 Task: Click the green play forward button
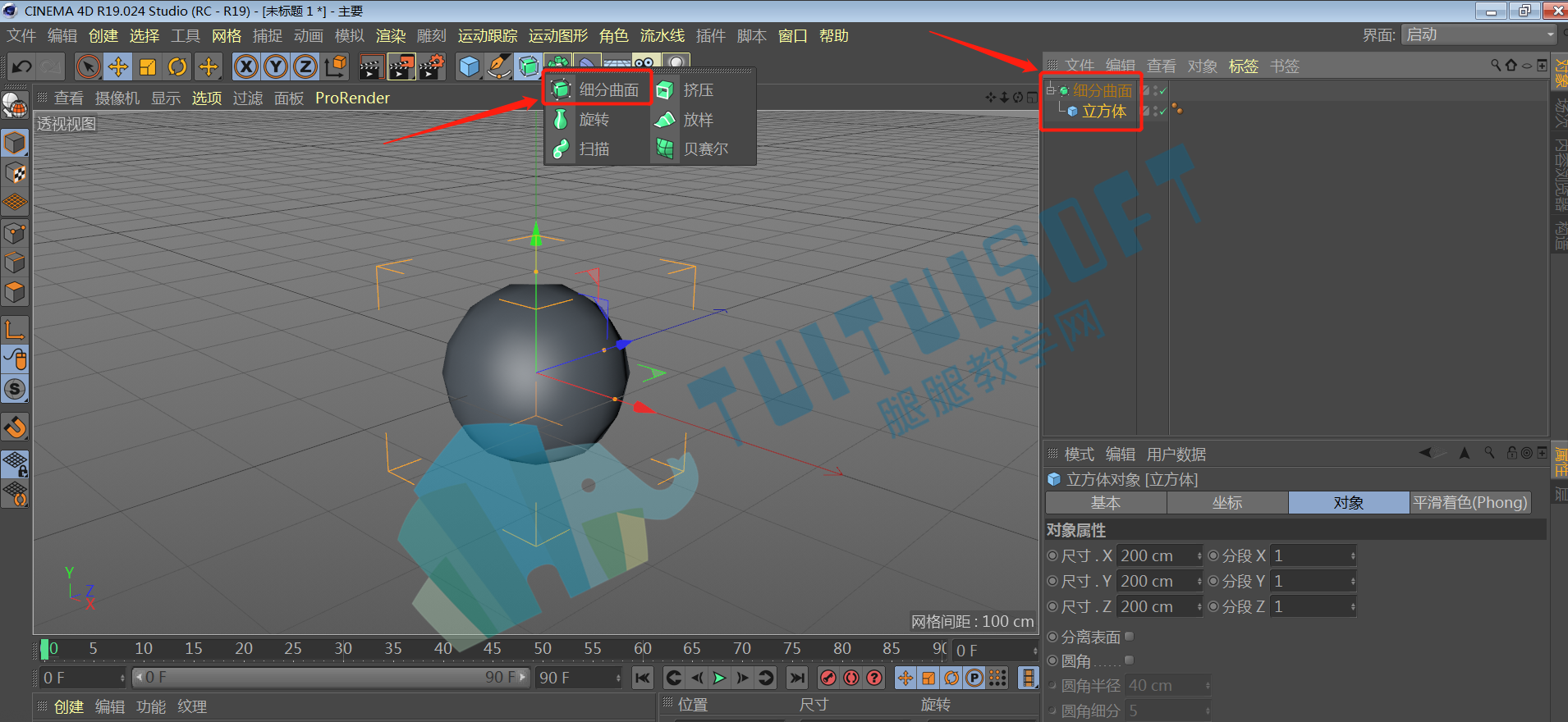719,678
